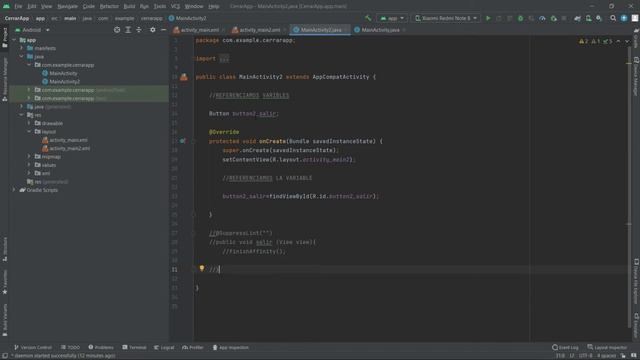Open the Terminal tool window
This screenshot has height=360, width=640.
click(134, 347)
